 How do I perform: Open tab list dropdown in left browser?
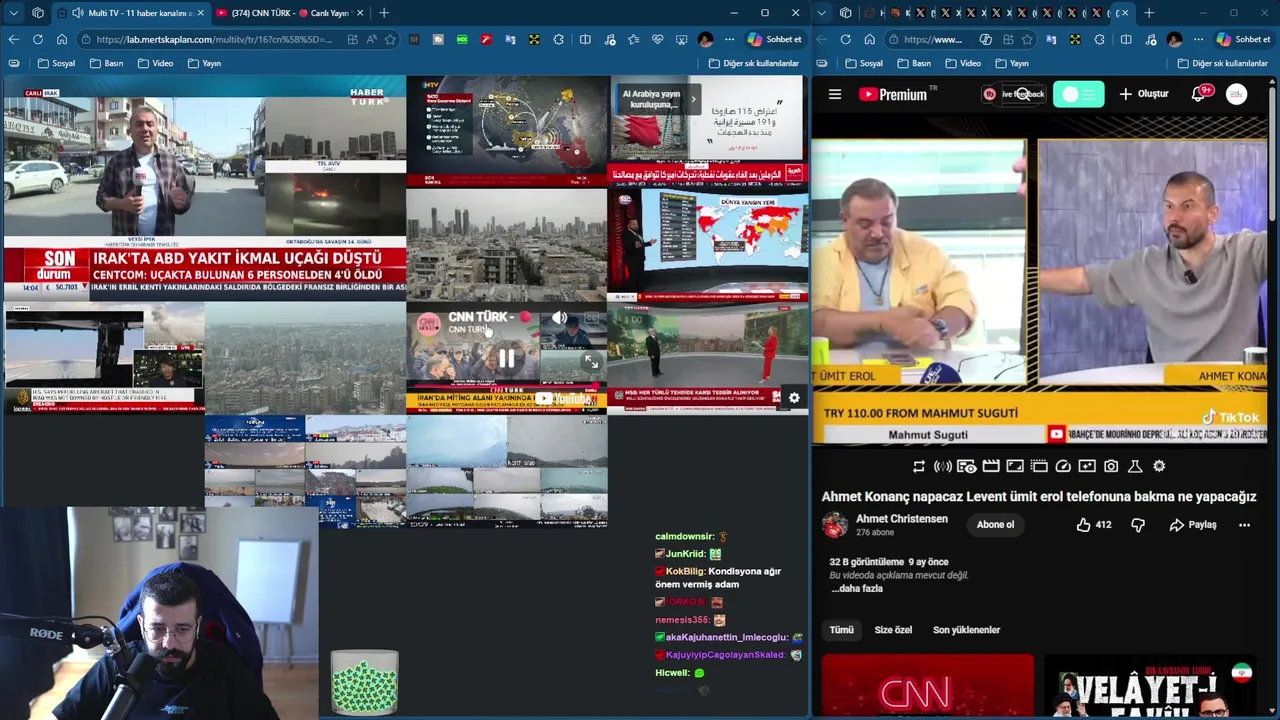coord(13,13)
